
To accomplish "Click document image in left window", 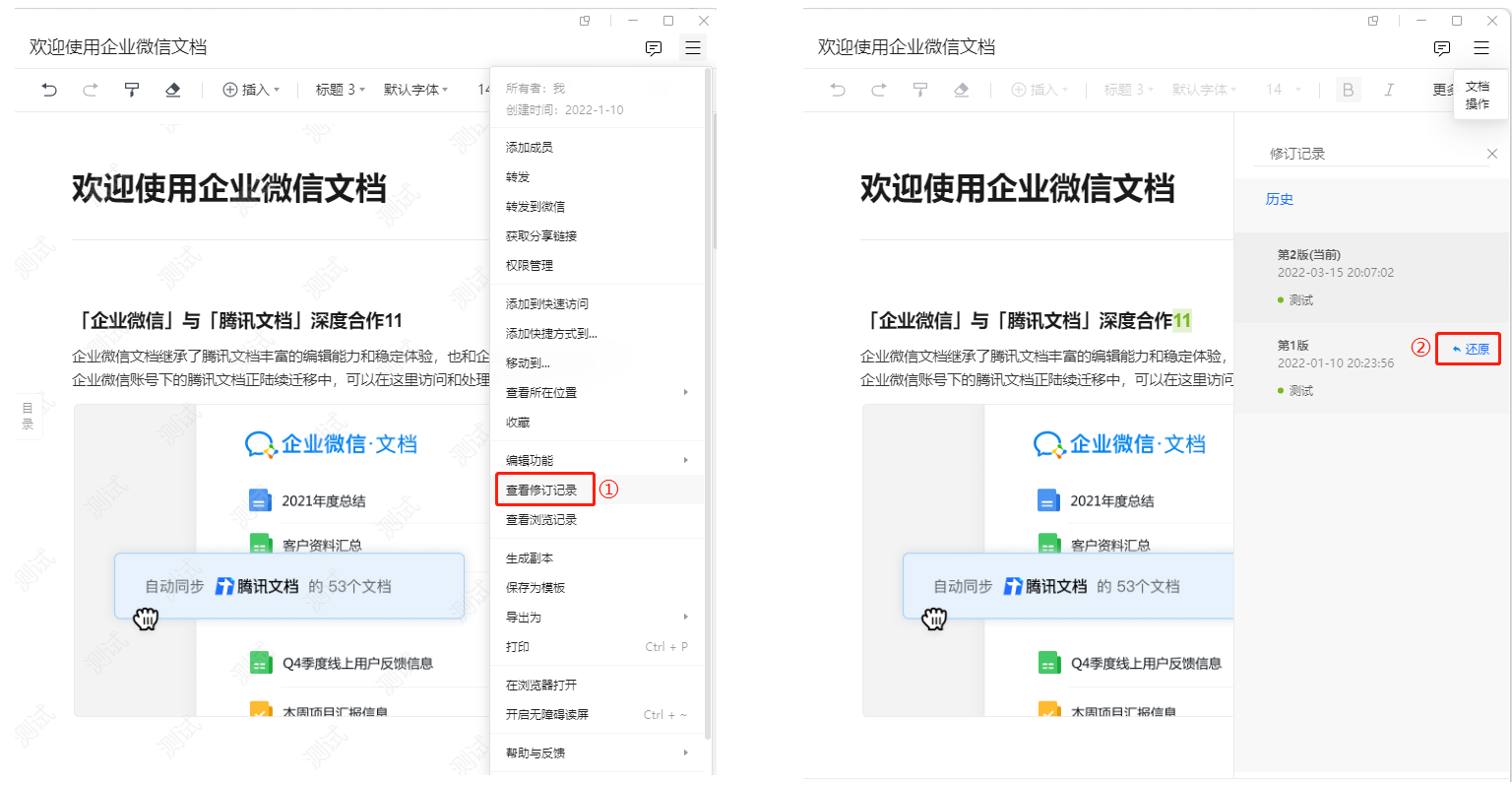I will [x=282, y=559].
